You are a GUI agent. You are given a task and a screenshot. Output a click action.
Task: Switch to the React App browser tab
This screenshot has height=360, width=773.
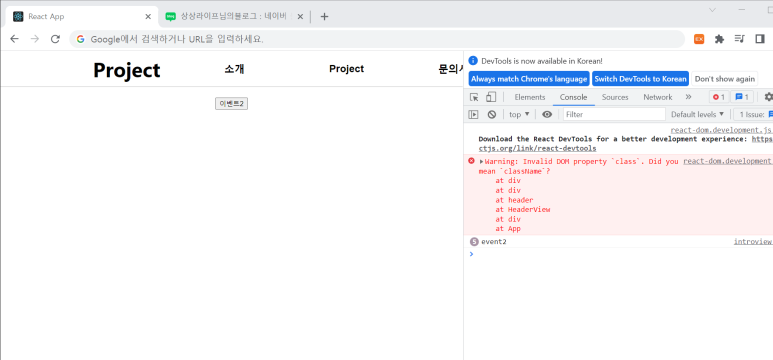tap(82, 16)
